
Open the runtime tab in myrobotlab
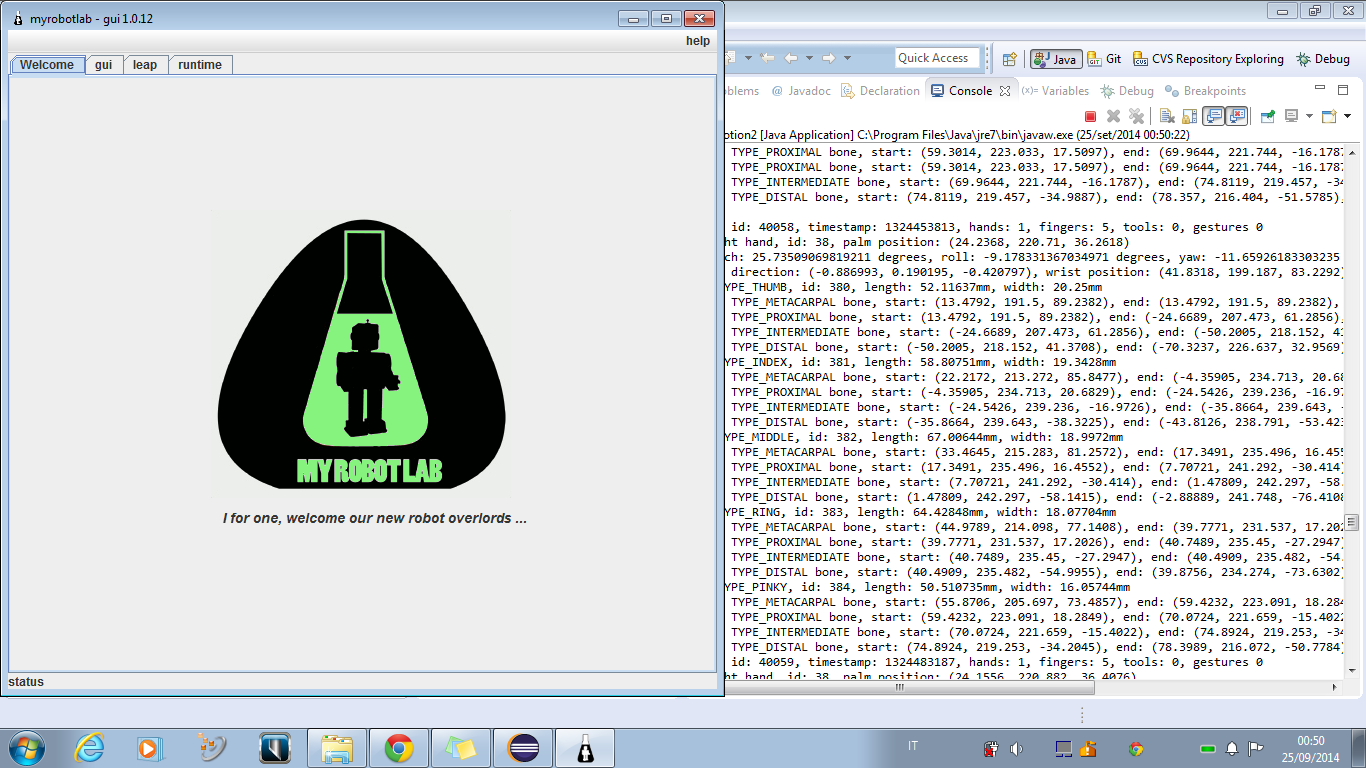[200, 65]
